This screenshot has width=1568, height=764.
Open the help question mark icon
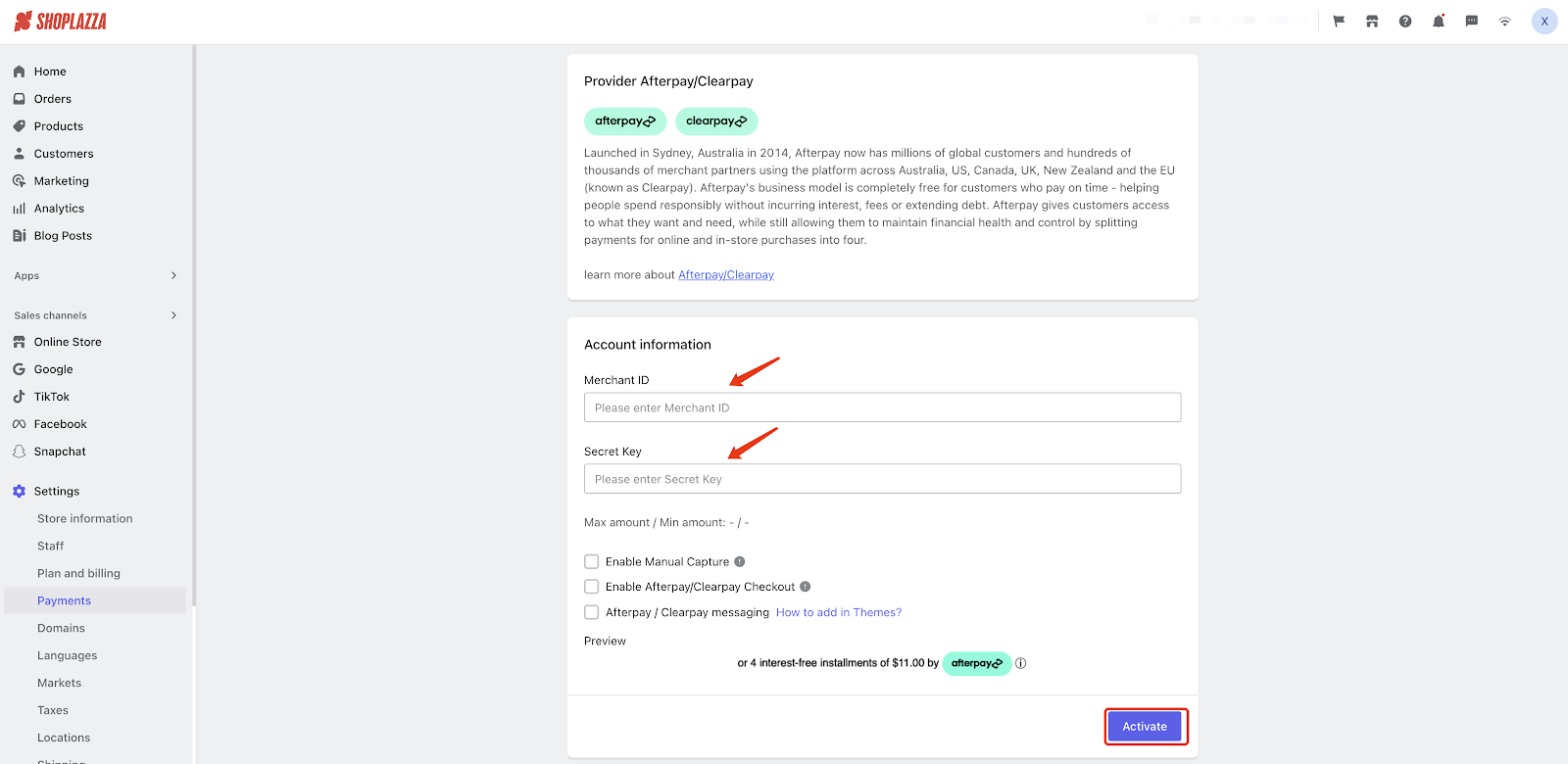click(1405, 22)
